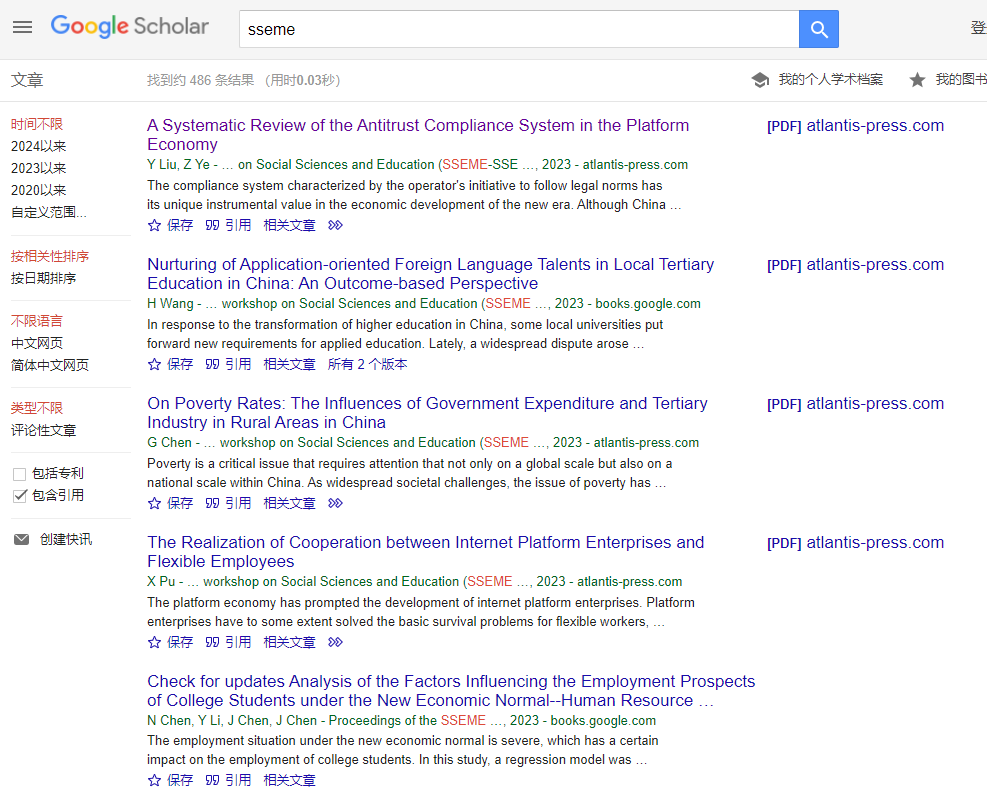Select 按相关性排序 sorting
This screenshot has width=987, height=789.
(50, 256)
